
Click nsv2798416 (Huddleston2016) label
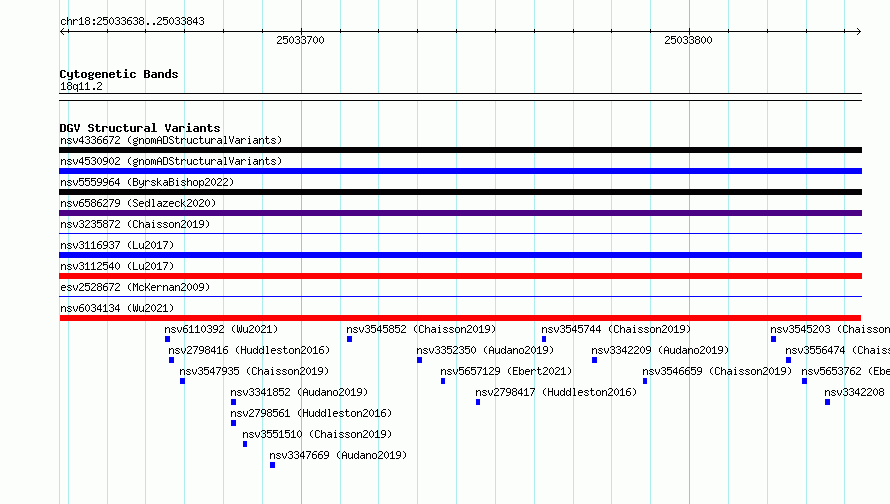coord(249,350)
